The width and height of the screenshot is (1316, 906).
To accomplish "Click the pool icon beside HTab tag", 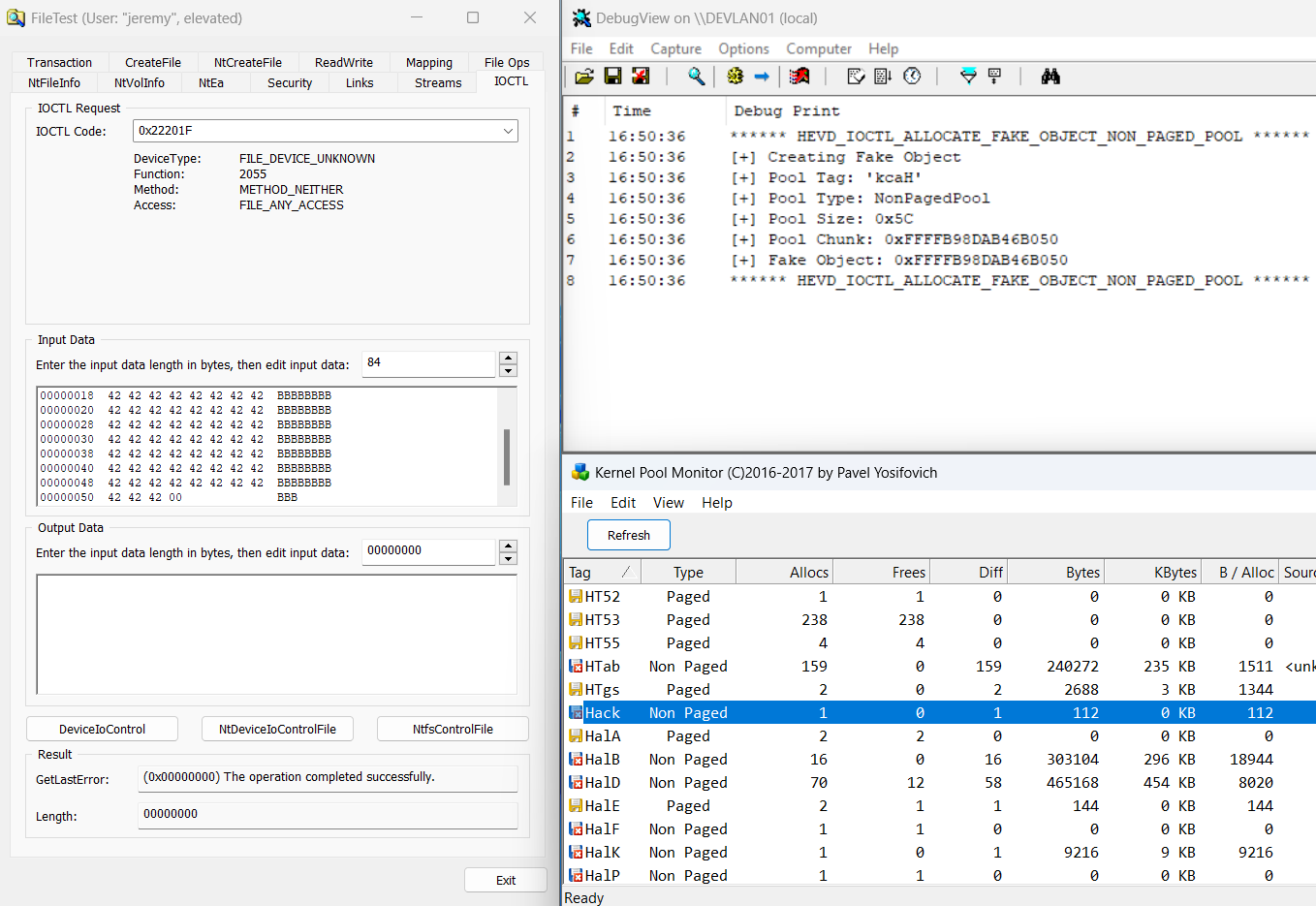I will point(576,666).
